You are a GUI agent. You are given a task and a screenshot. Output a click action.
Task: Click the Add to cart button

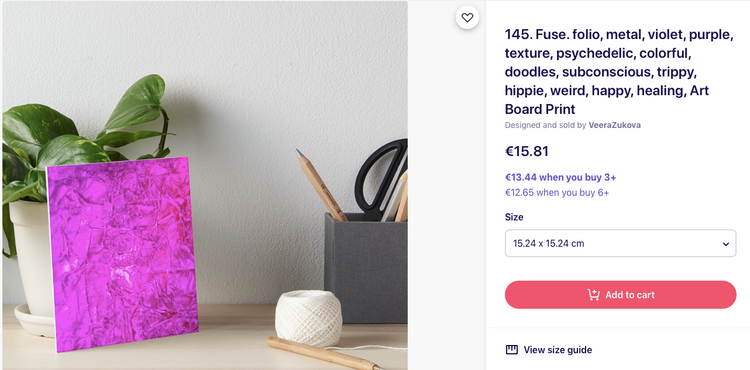pos(620,294)
